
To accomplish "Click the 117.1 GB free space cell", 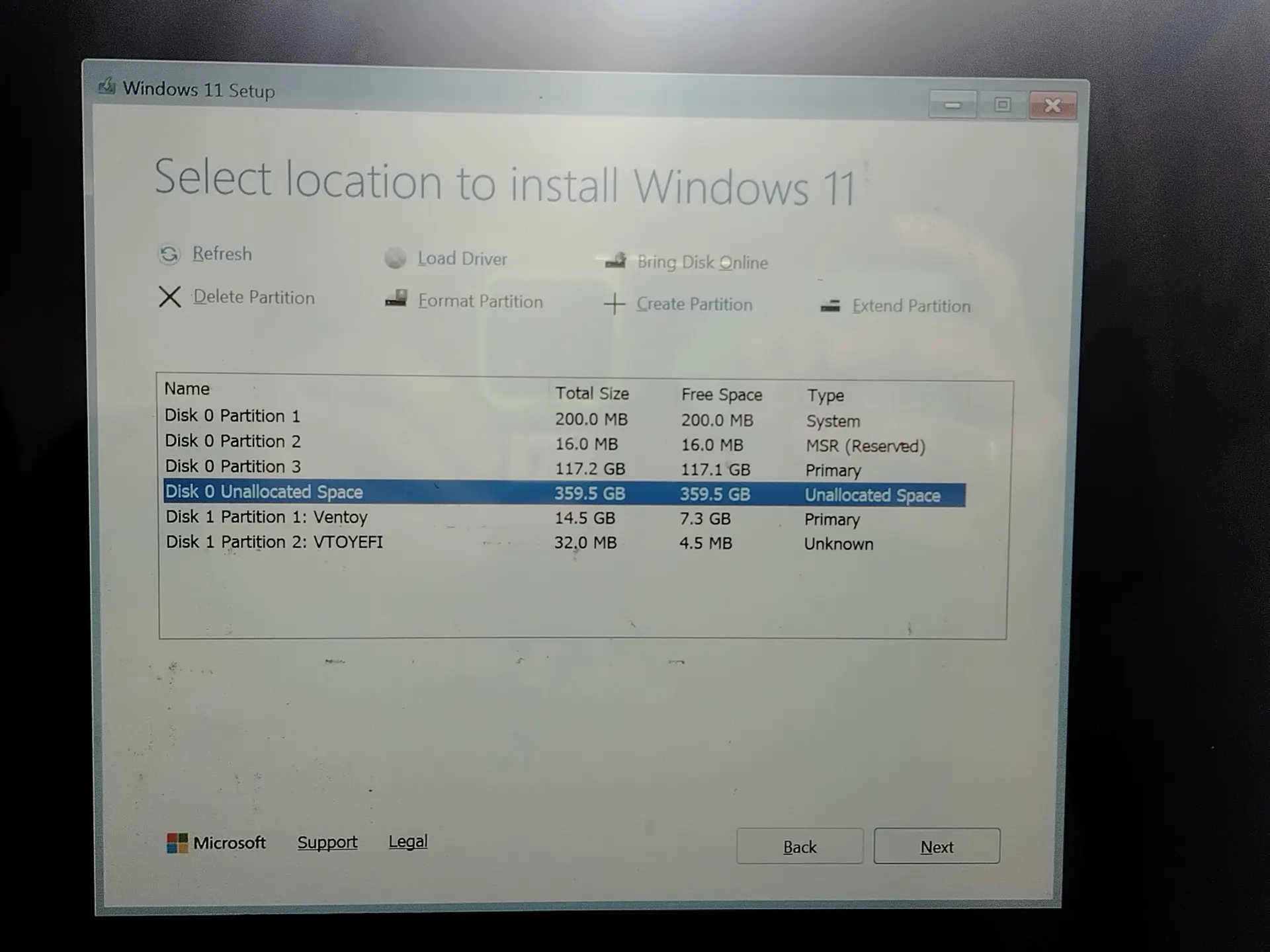I will pos(716,469).
